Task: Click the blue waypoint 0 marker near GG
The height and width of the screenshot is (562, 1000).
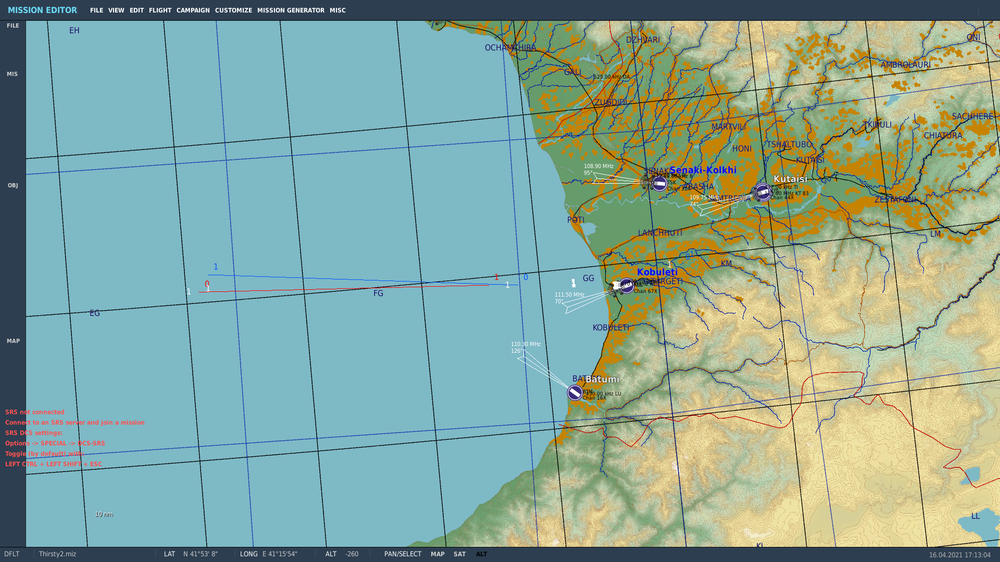Action: (x=526, y=277)
